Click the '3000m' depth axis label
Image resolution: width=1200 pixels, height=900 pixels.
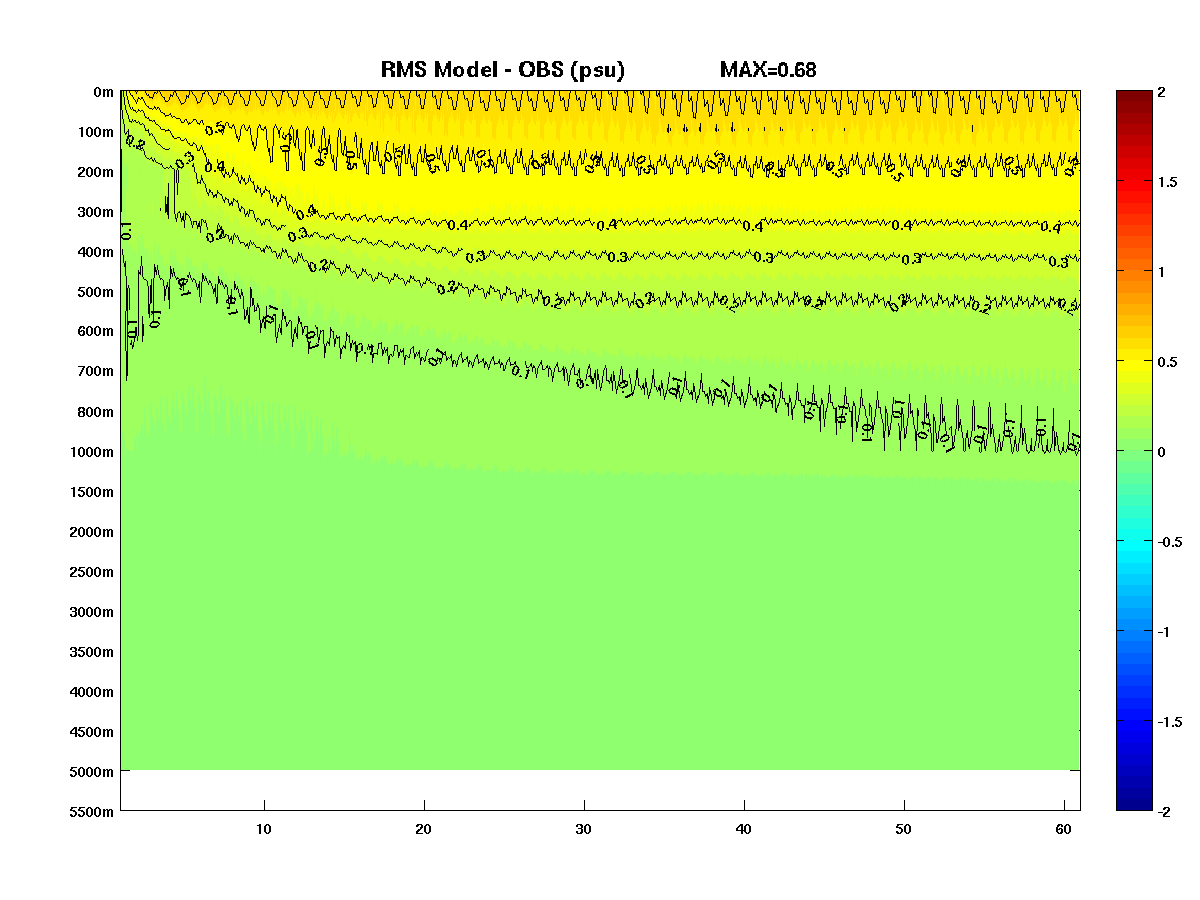pyautogui.click(x=92, y=612)
